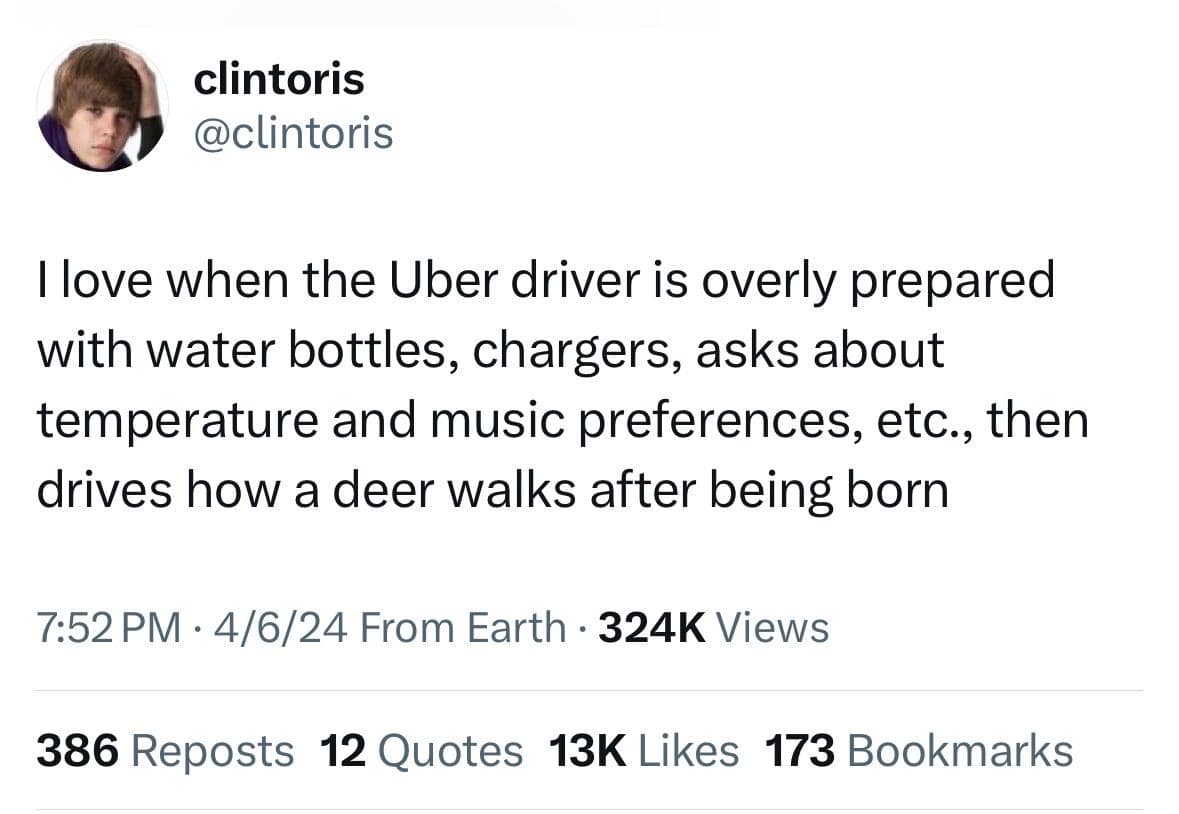Click the word Views label

pyautogui.click(x=773, y=628)
